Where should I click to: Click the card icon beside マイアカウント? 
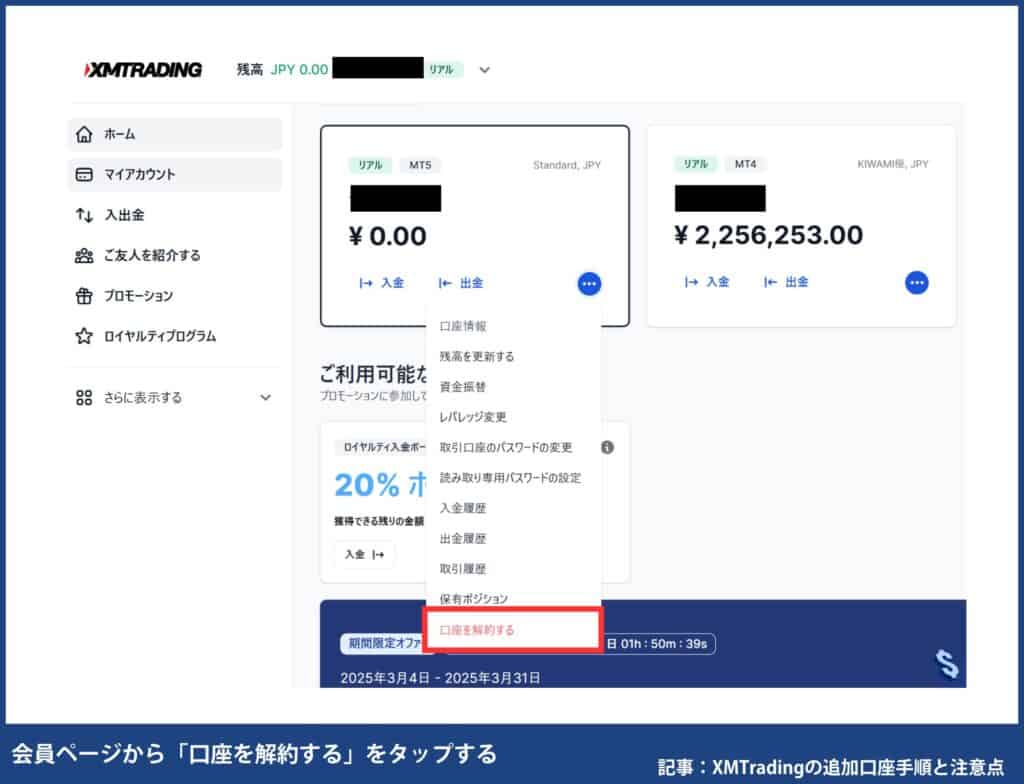click(84, 175)
